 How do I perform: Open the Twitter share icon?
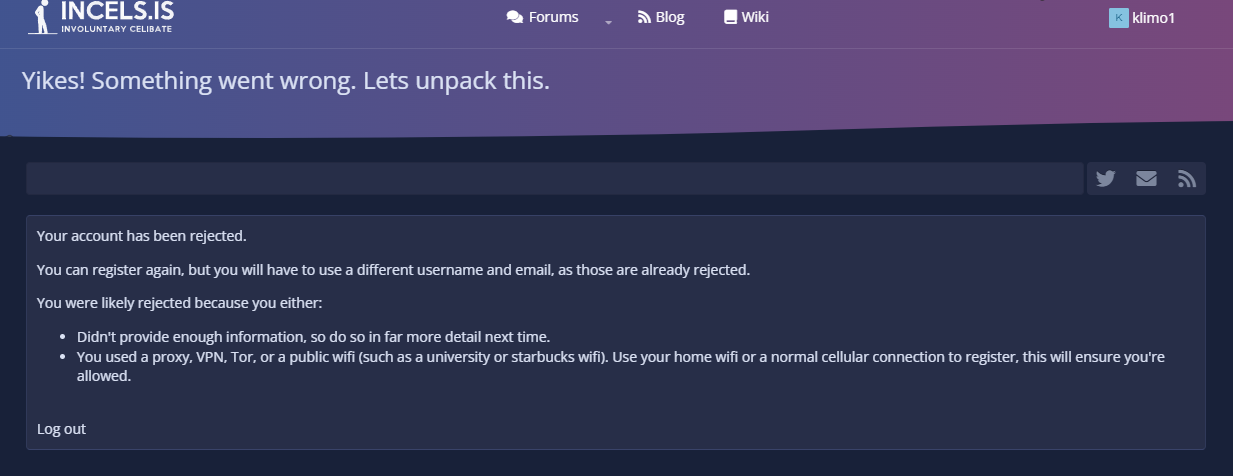tap(1105, 179)
